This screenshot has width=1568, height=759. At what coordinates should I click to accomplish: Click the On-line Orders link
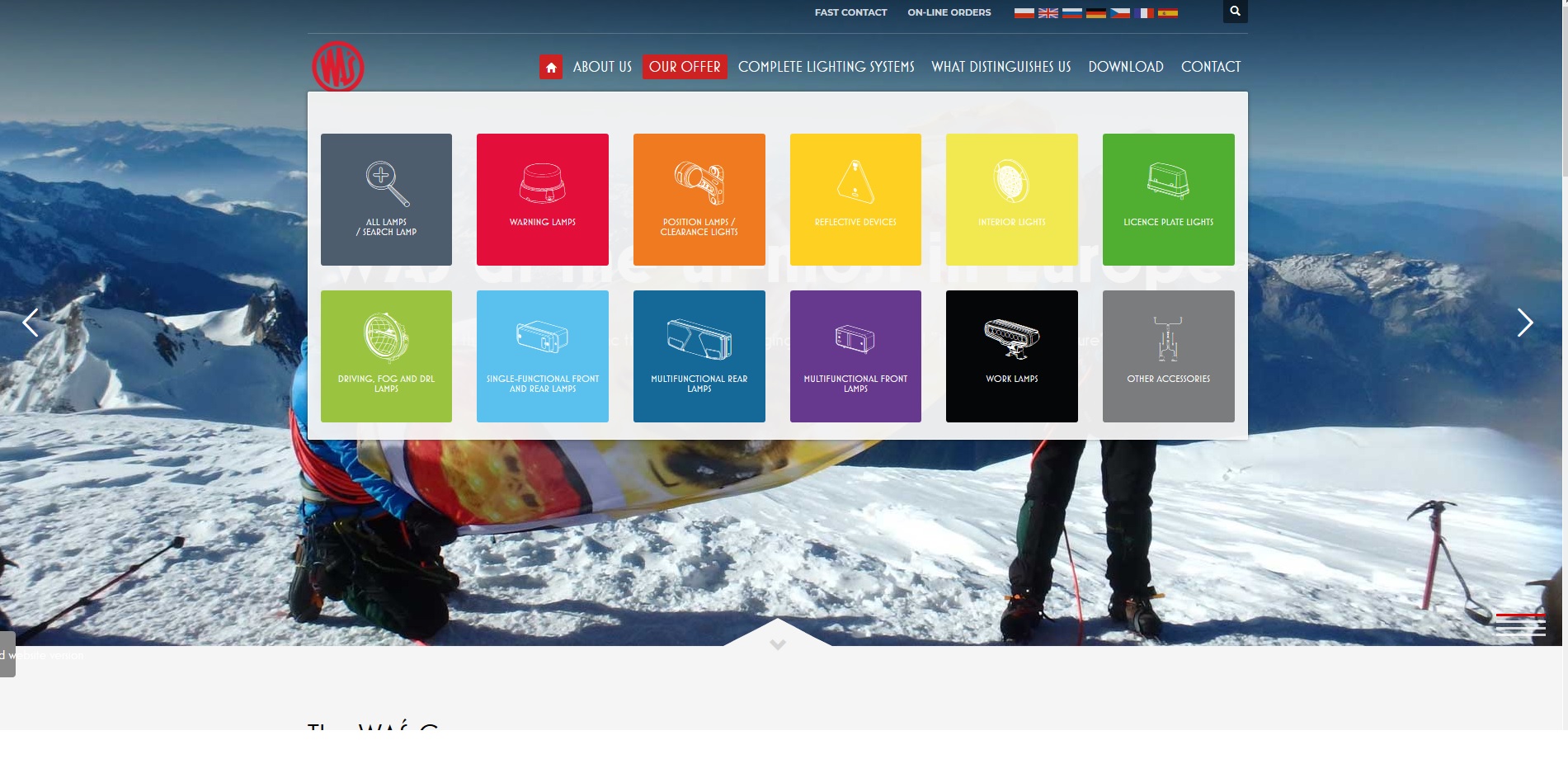click(x=949, y=12)
